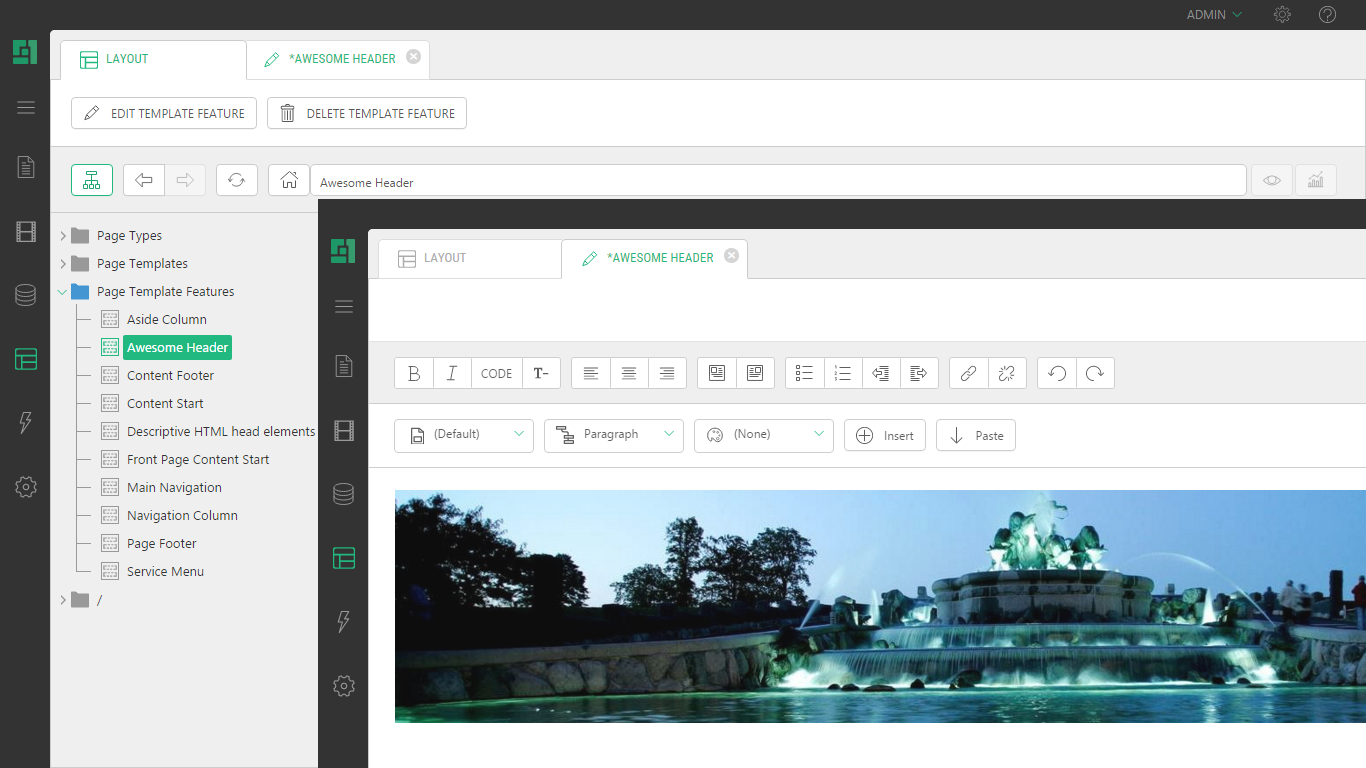Click the document icon in inner sidebar

pyautogui.click(x=344, y=366)
